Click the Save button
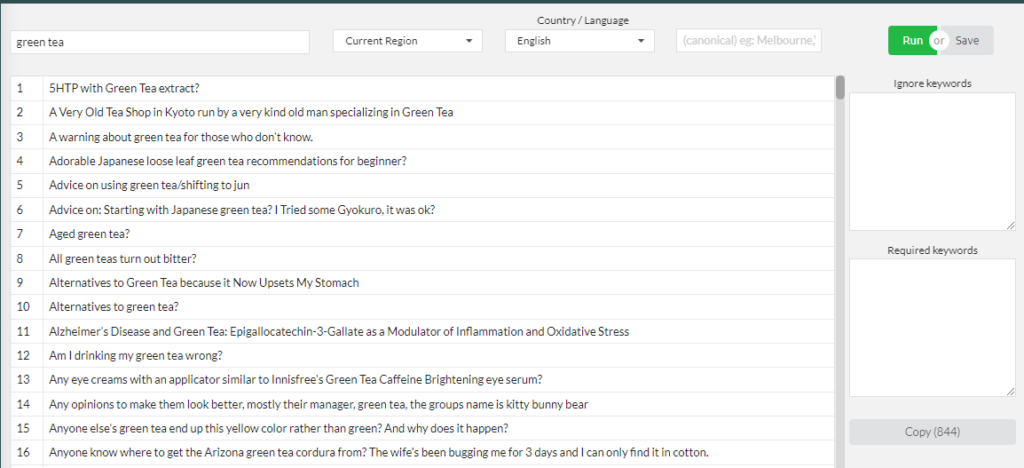The width and height of the screenshot is (1024, 468). pos(967,40)
